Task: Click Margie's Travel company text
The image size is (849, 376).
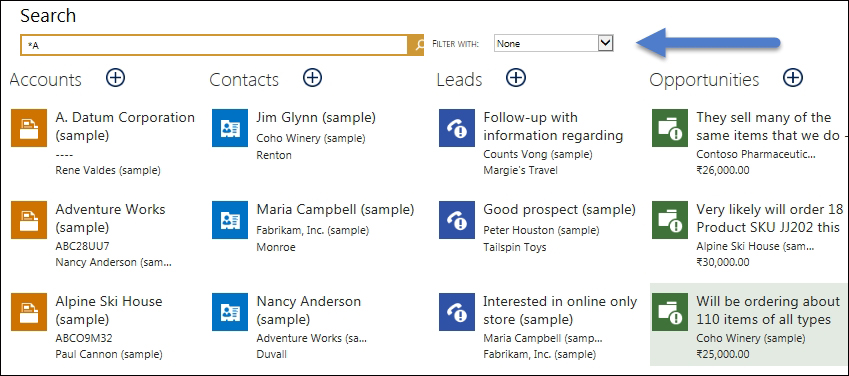Action: click(x=520, y=171)
